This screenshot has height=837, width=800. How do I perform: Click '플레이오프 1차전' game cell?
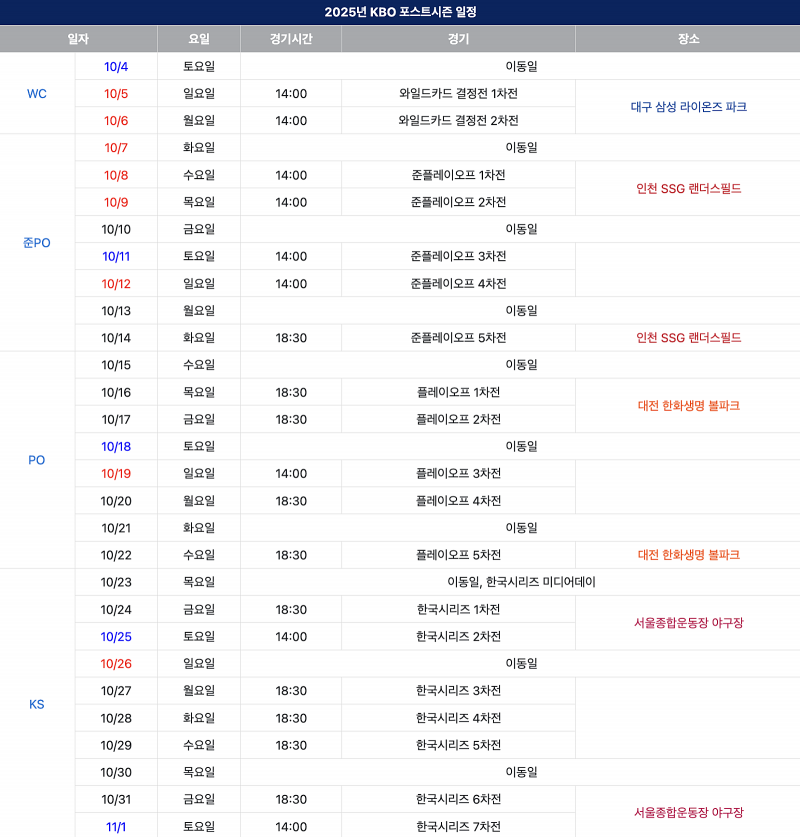tap(458, 392)
